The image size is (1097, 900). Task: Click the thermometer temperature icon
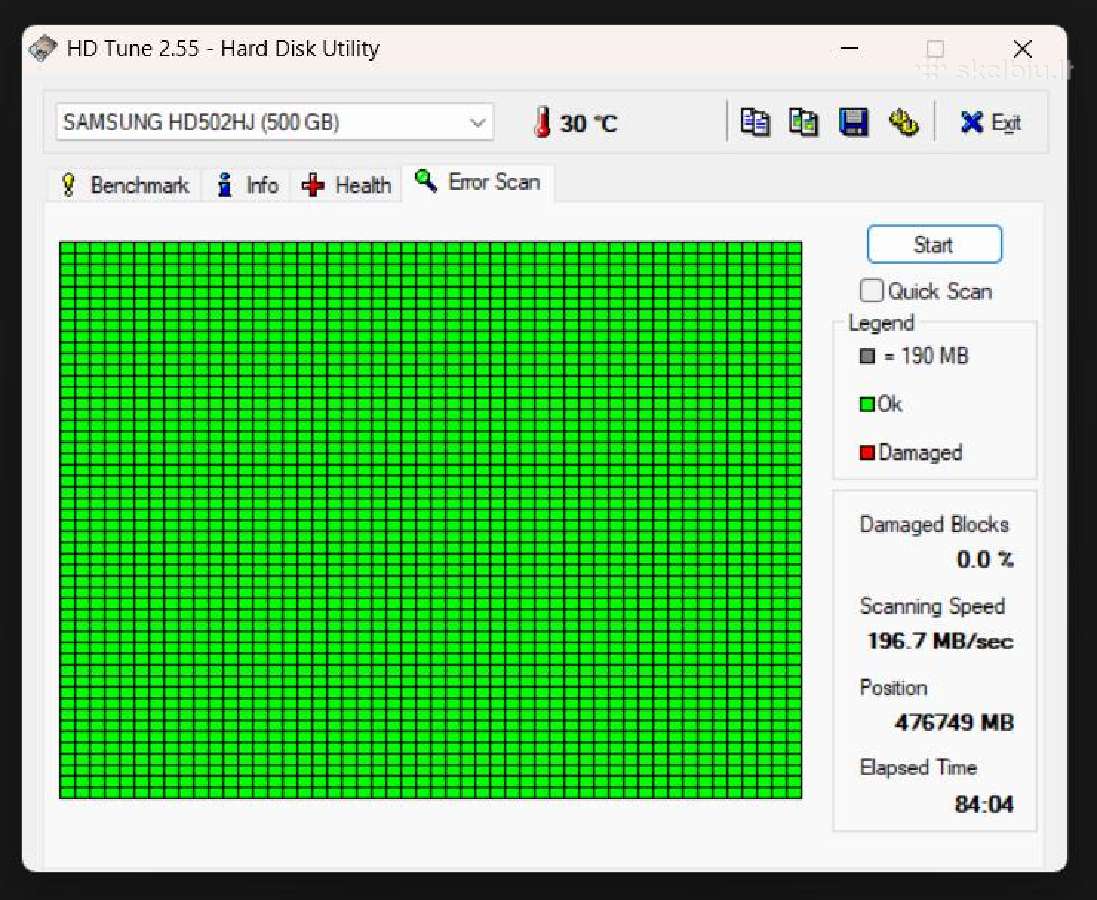[542, 122]
